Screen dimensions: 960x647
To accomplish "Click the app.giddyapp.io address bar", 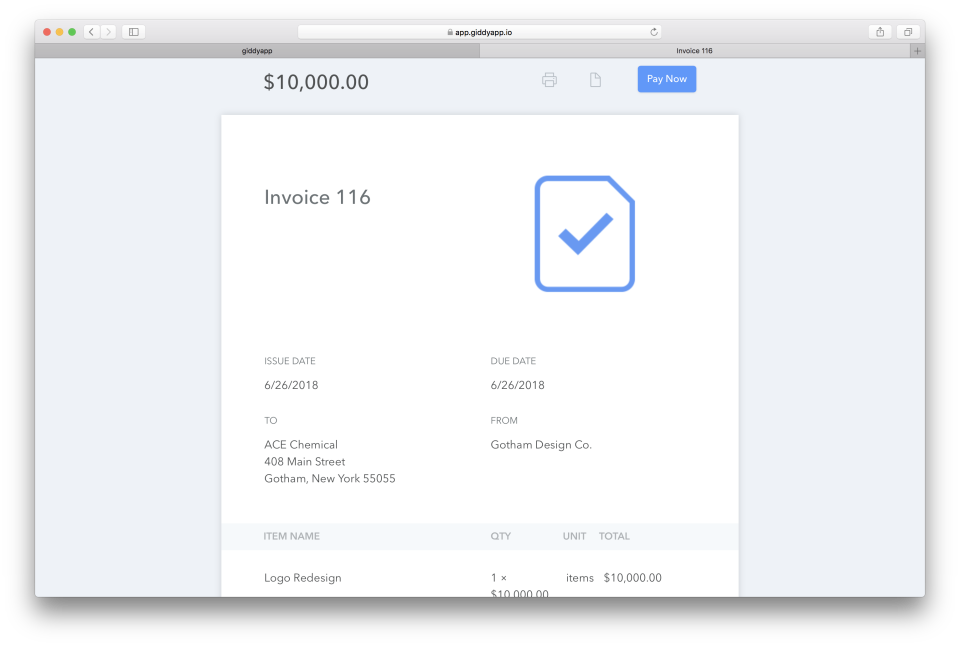I will click(x=480, y=32).
